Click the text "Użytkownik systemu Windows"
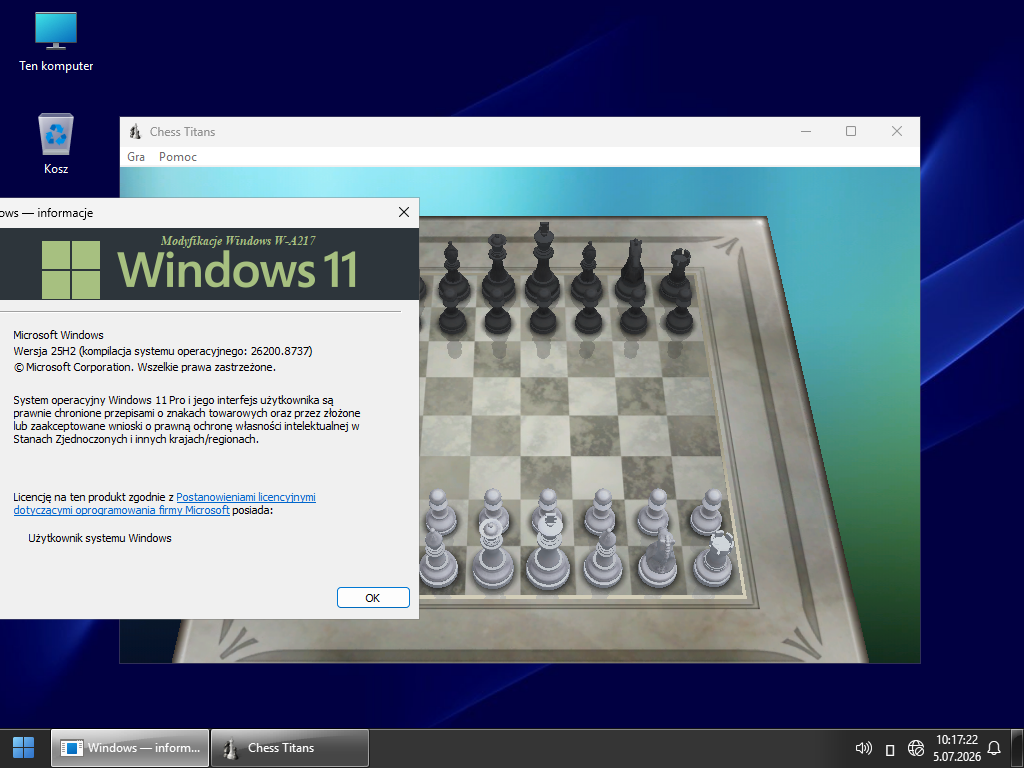 [100, 538]
